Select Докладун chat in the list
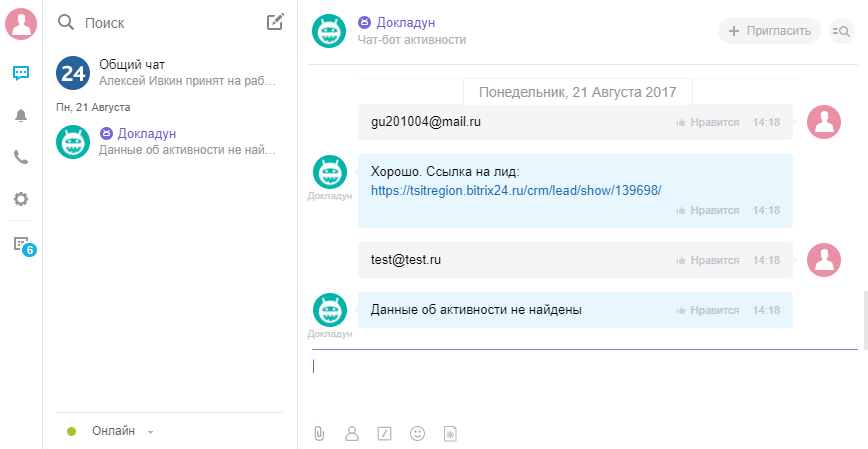Viewport: 868px width, 449px height. pyautogui.click(x=170, y=142)
